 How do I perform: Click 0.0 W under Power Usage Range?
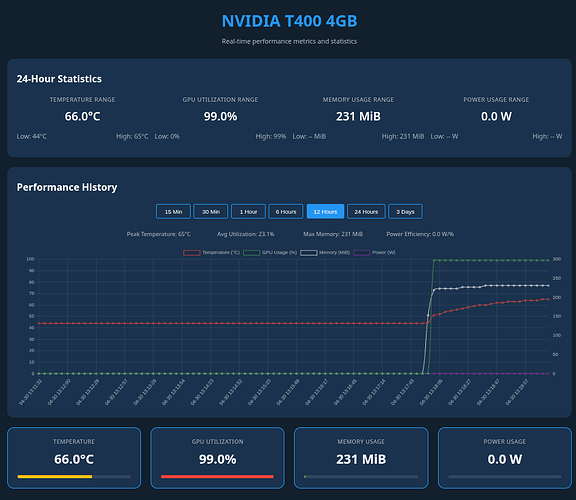[496, 116]
